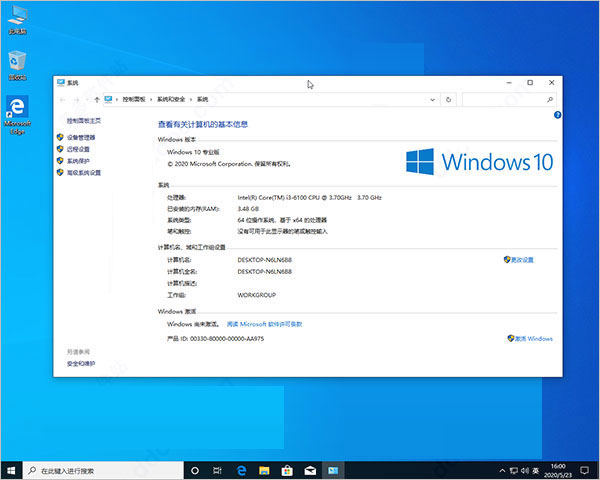Open Advanced System Settings link (高级系统设置)
Image resolution: width=600 pixels, height=480 pixels.
(x=84, y=173)
